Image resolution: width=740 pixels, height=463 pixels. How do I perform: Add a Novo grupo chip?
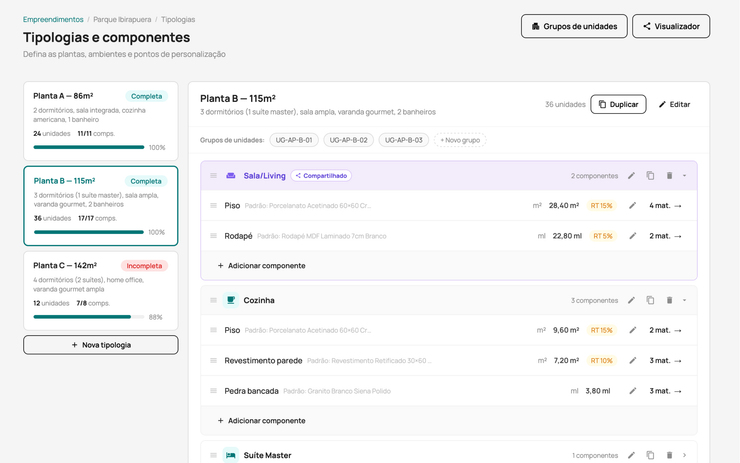[460, 140]
